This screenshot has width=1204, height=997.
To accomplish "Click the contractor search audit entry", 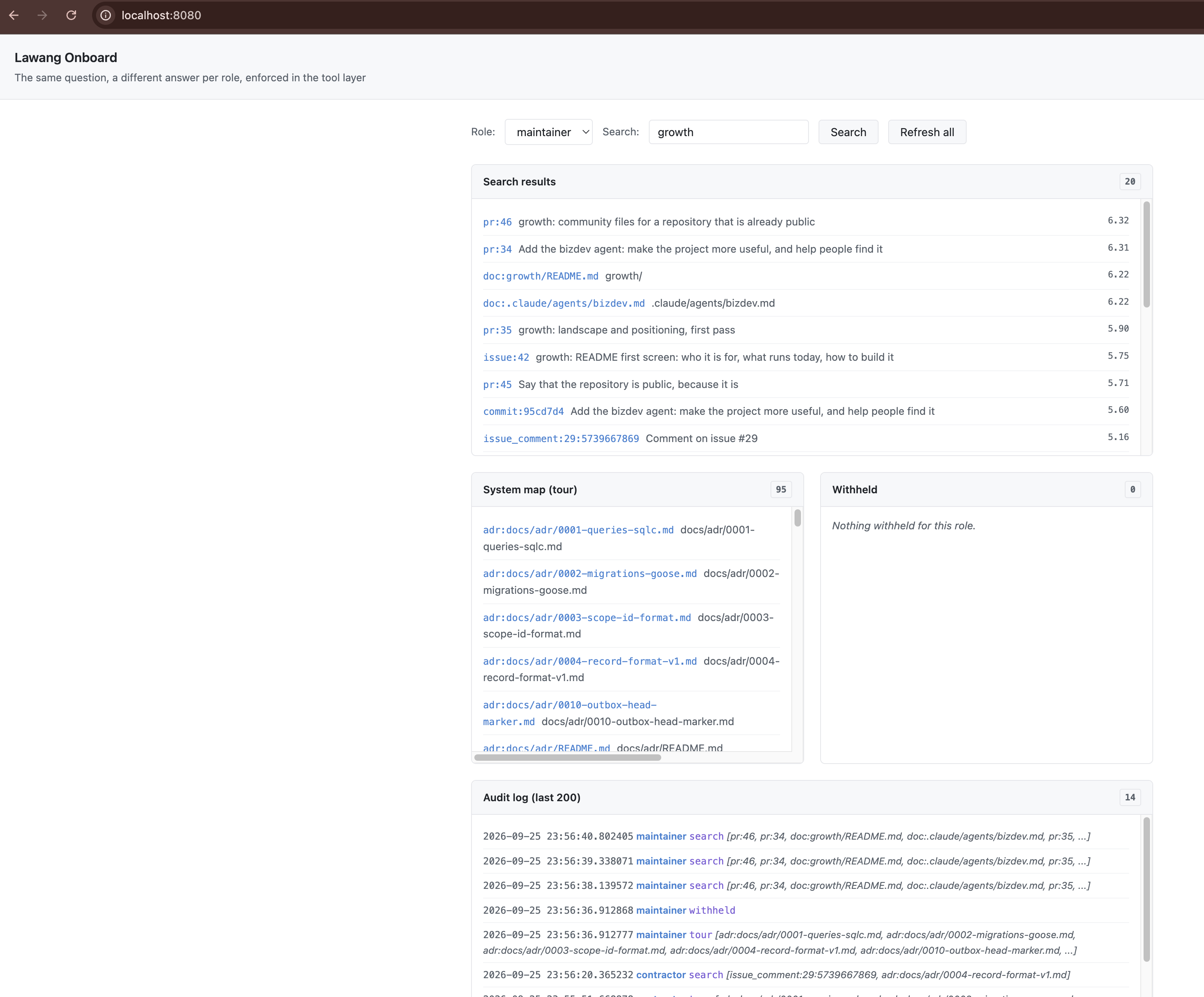I will point(805,975).
